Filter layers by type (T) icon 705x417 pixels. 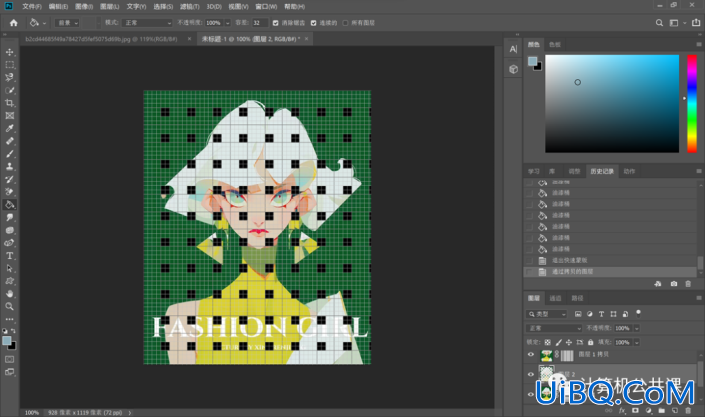point(601,314)
